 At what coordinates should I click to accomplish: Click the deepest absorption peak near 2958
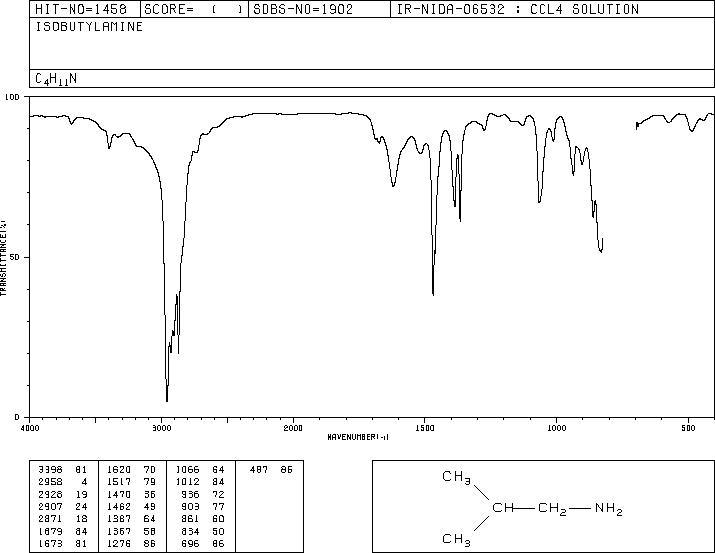click(x=167, y=400)
